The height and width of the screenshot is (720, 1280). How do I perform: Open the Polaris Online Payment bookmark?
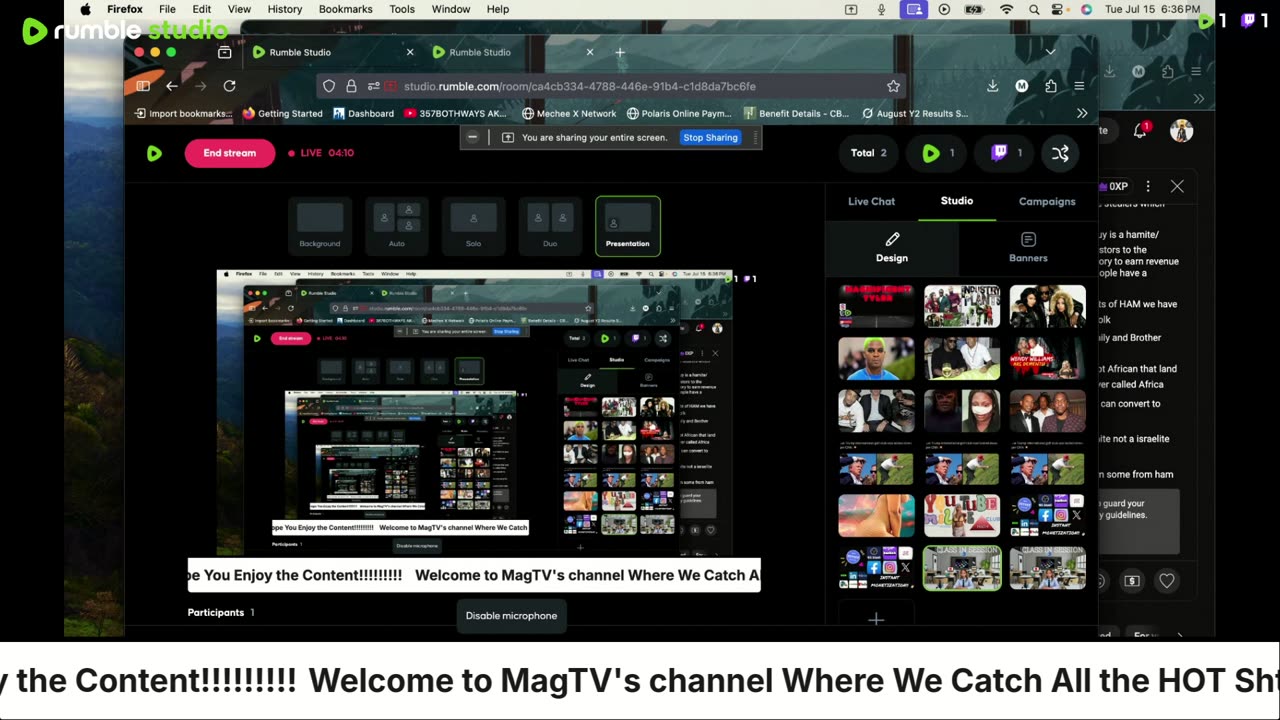click(679, 113)
